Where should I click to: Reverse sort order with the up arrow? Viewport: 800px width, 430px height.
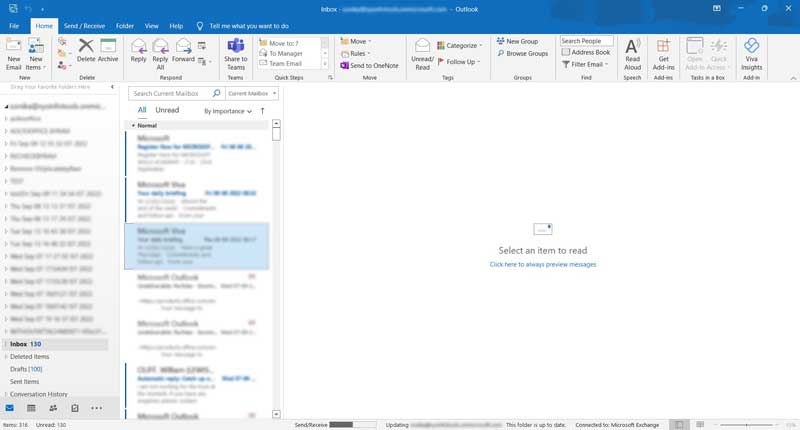[262, 111]
